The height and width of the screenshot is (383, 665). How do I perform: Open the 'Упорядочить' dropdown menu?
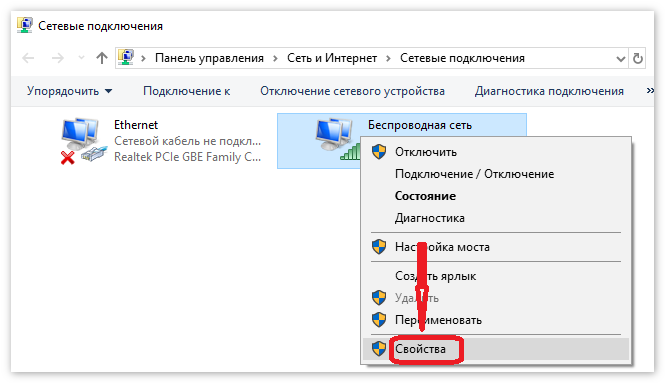tap(70, 91)
